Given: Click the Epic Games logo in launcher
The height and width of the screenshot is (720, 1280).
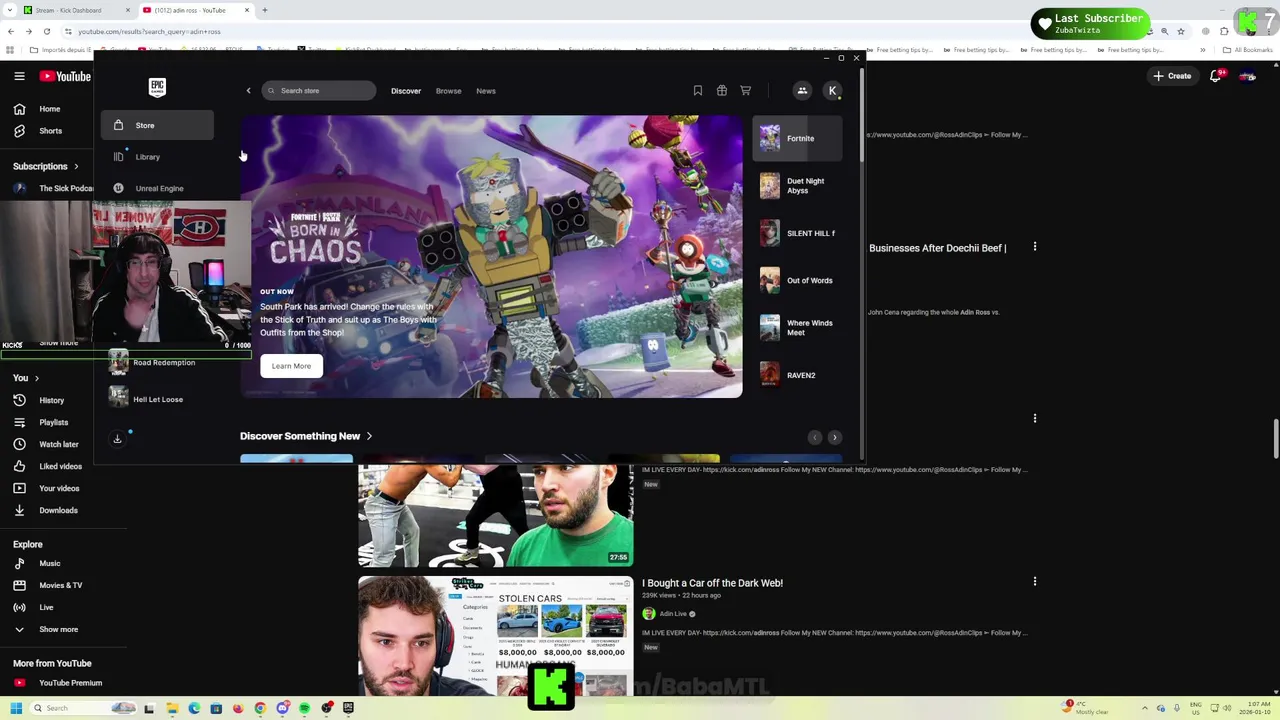Looking at the screenshot, I should point(157,87).
